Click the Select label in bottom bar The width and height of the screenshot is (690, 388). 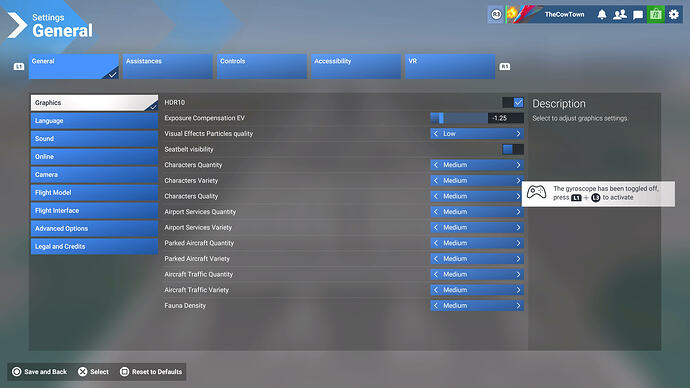pyautogui.click(x=99, y=372)
